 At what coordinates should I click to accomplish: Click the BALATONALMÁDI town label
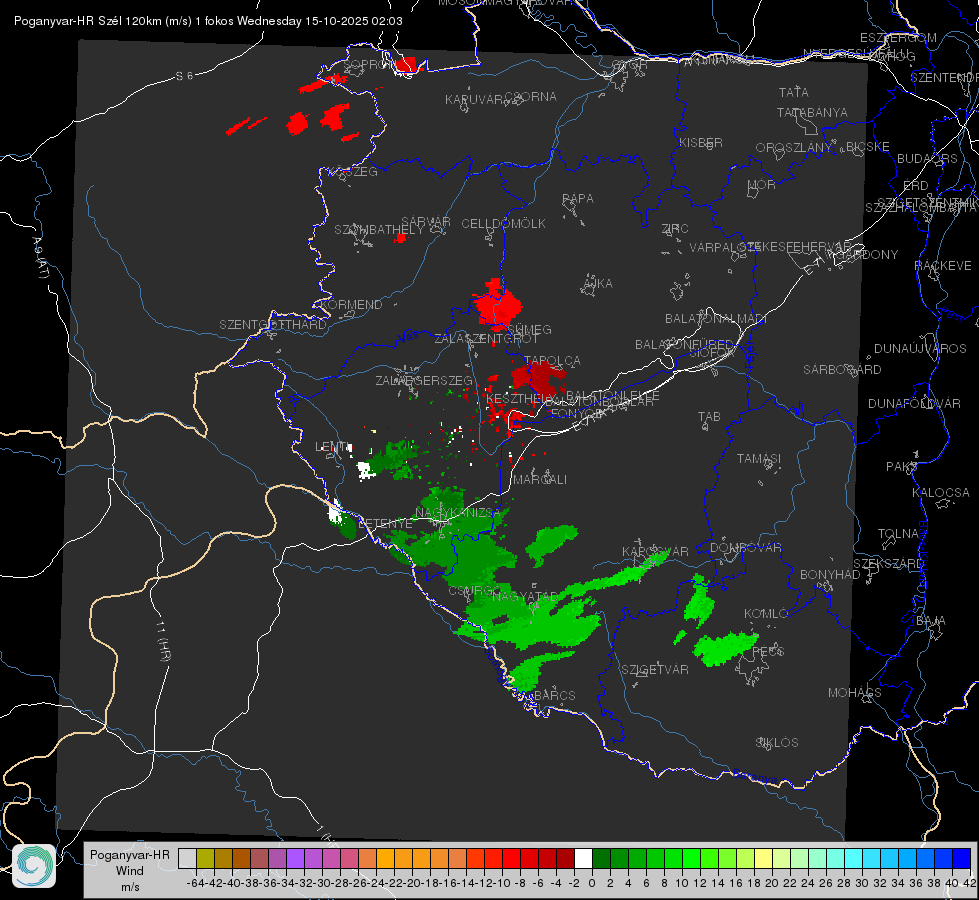716,318
